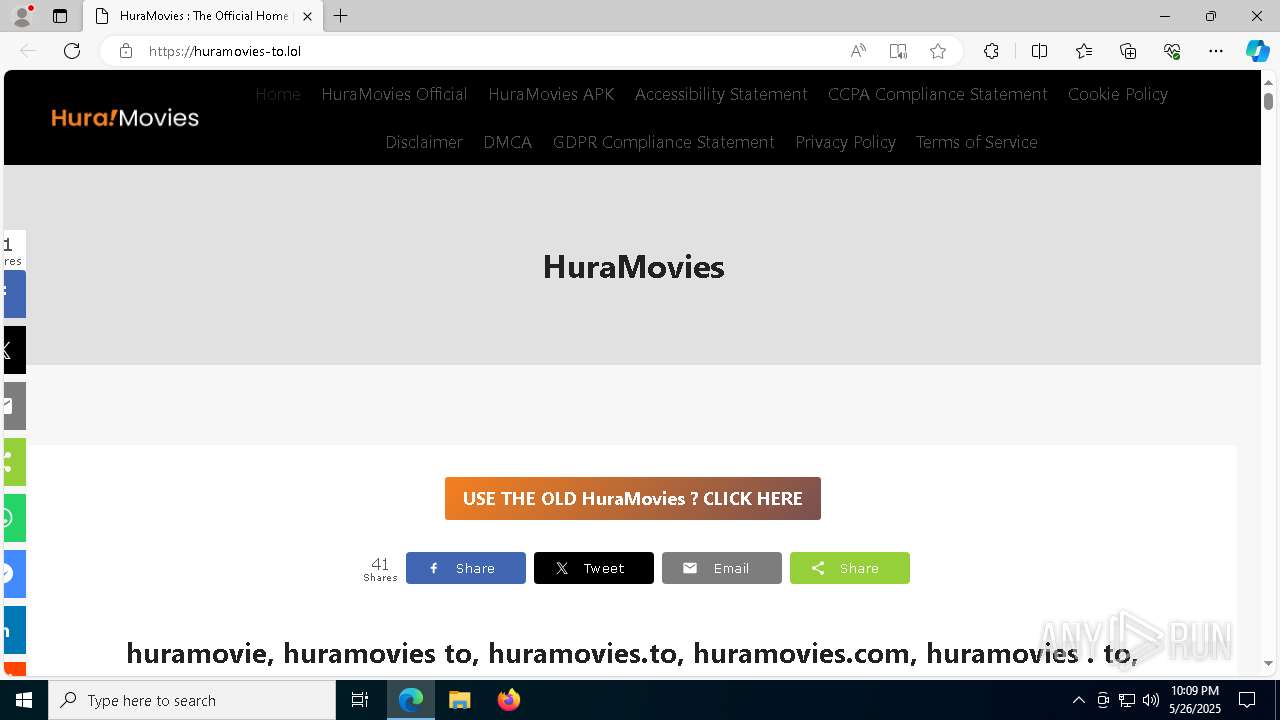Open Copilot sidebar icon
1280x720 pixels.
1257,51
